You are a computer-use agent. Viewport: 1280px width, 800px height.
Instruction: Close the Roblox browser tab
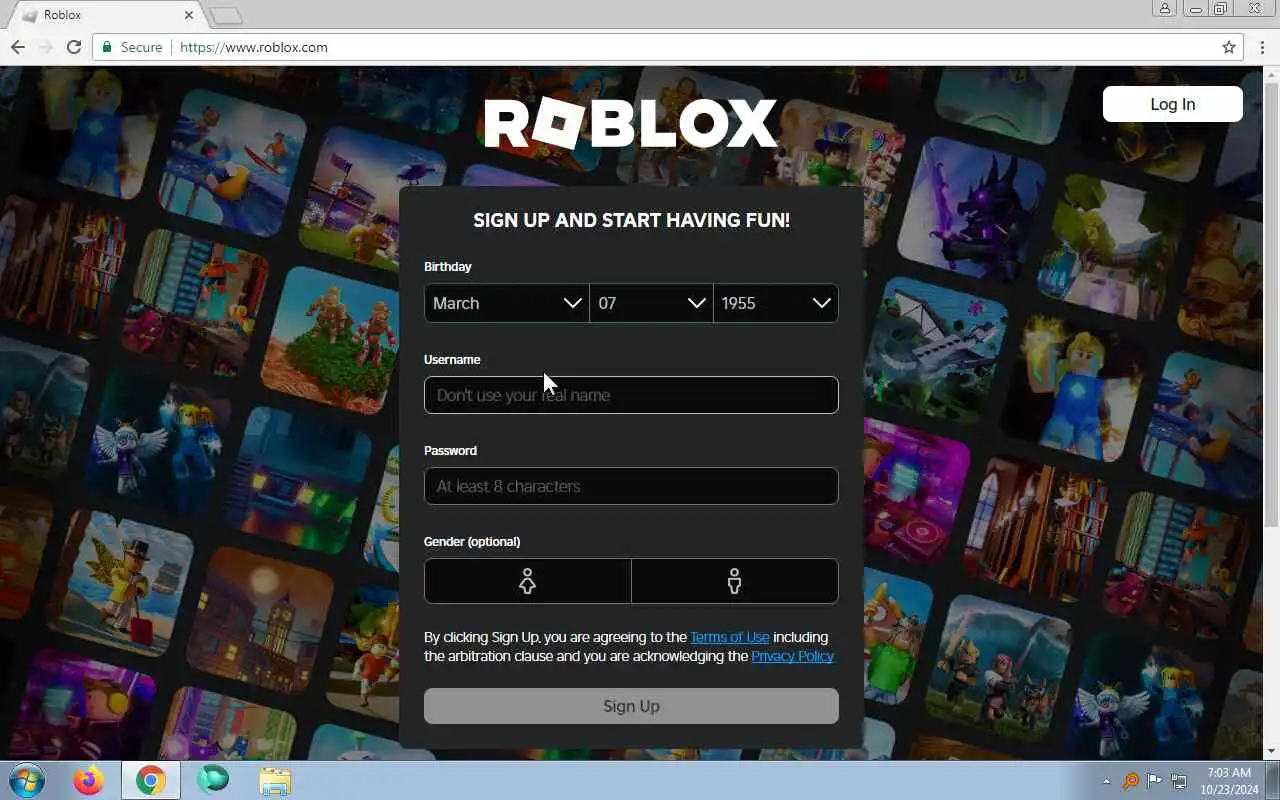pos(189,15)
